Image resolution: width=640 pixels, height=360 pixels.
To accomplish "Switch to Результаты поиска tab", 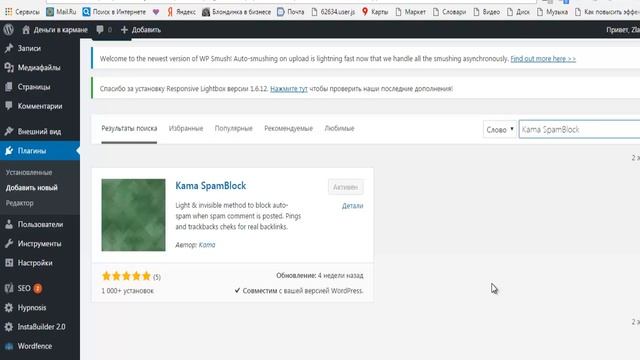I will coord(129,128).
